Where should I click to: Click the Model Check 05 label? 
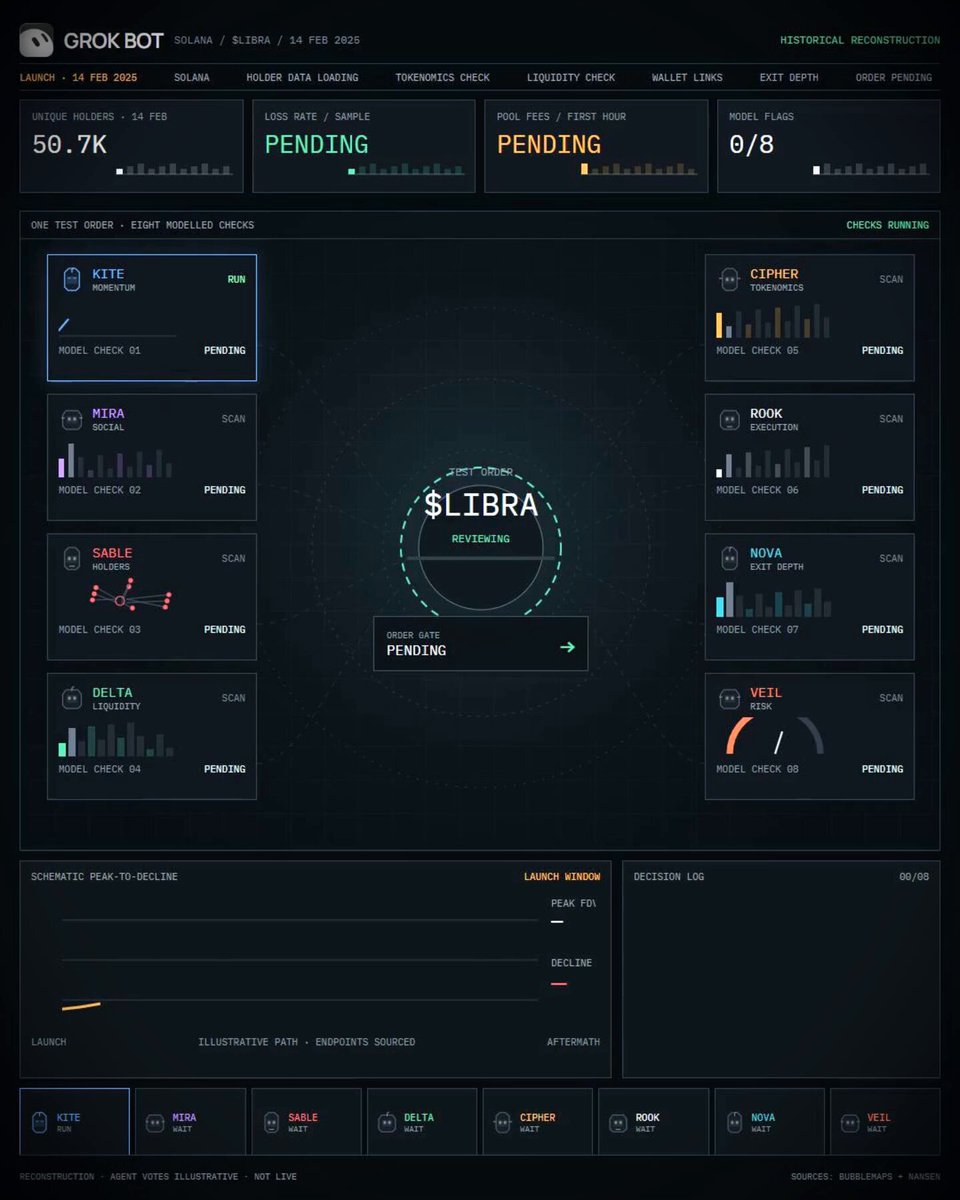[x=757, y=351]
